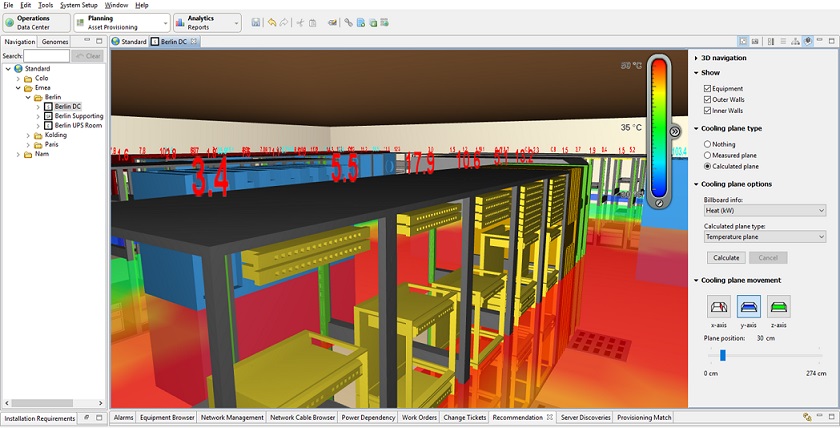This screenshot has height=428, width=840.
Task: Open the Analytics Reports dropdown button
Action: [207, 22]
